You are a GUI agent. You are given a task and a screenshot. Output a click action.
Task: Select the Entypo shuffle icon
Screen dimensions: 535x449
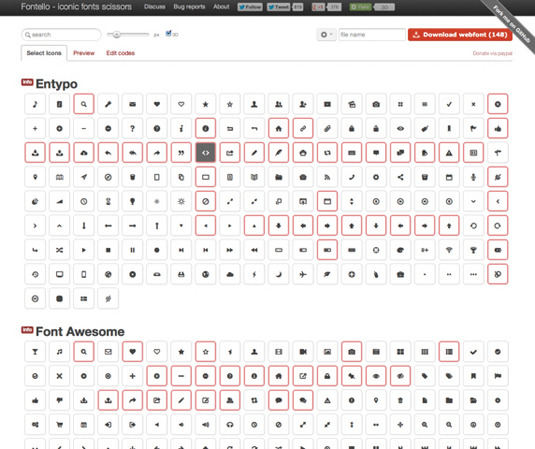[x=59, y=250]
